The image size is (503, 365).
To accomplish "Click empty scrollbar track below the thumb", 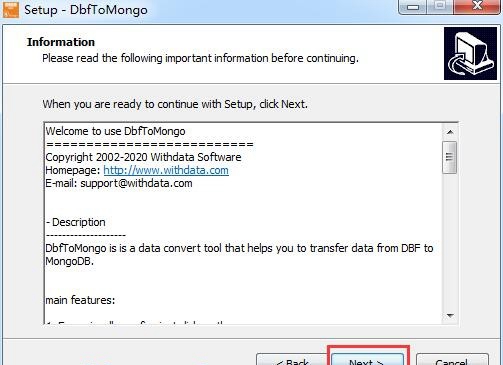I will click(450, 241).
